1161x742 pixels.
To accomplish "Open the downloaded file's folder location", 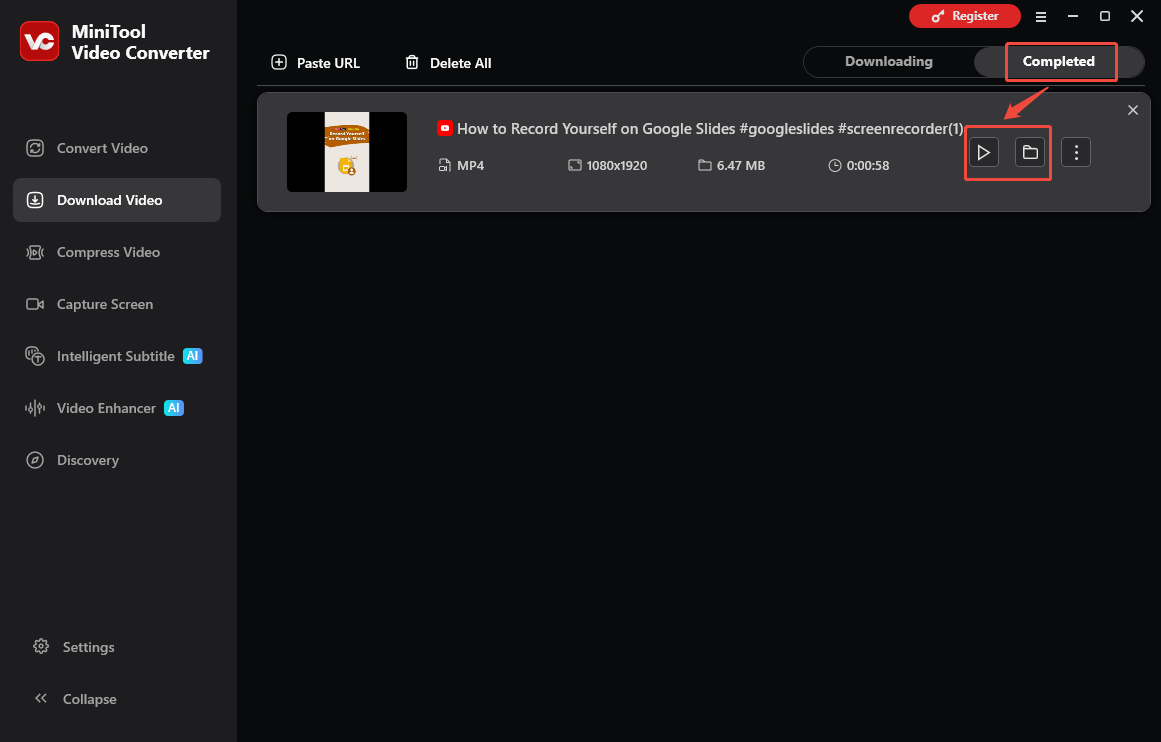I will (x=1029, y=152).
